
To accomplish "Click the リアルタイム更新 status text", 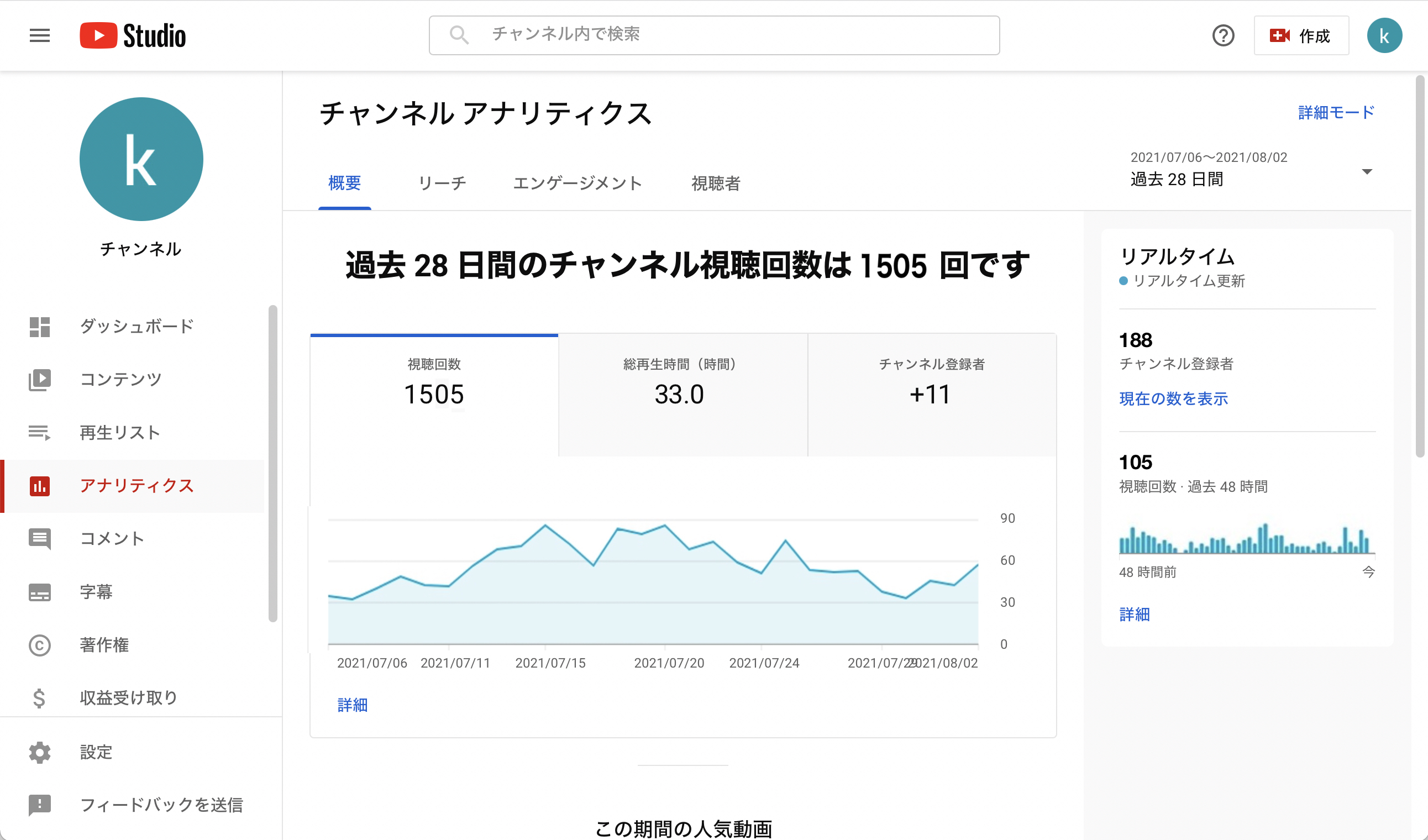I will coord(1188,281).
